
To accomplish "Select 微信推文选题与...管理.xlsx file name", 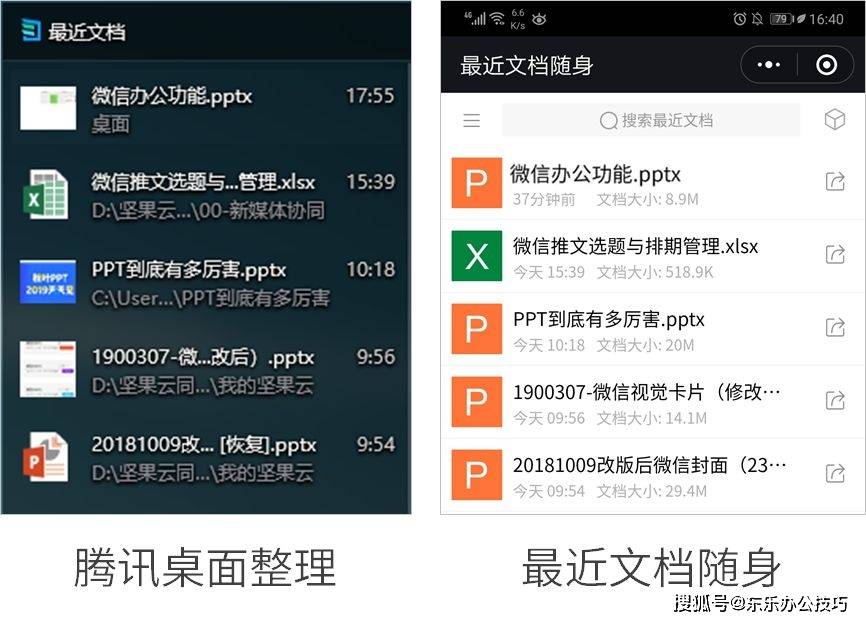I will click(x=203, y=182).
